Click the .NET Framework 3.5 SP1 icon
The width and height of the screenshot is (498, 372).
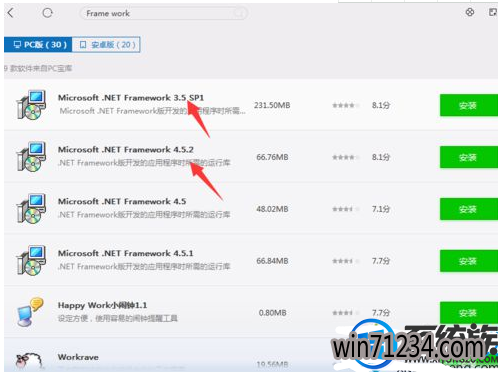pyautogui.click(x=31, y=105)
